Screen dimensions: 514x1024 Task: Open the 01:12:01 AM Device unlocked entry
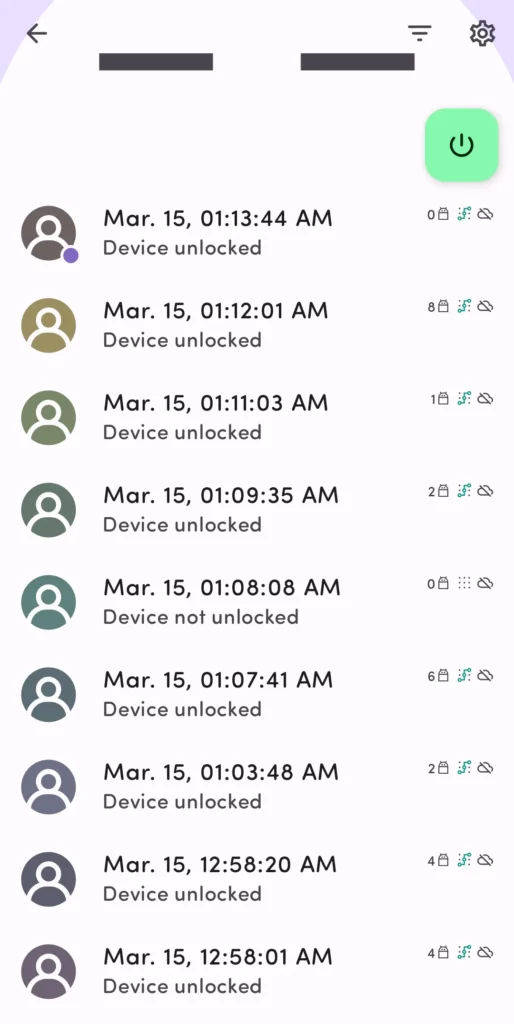pyautogui.click(x=257, y=325)
